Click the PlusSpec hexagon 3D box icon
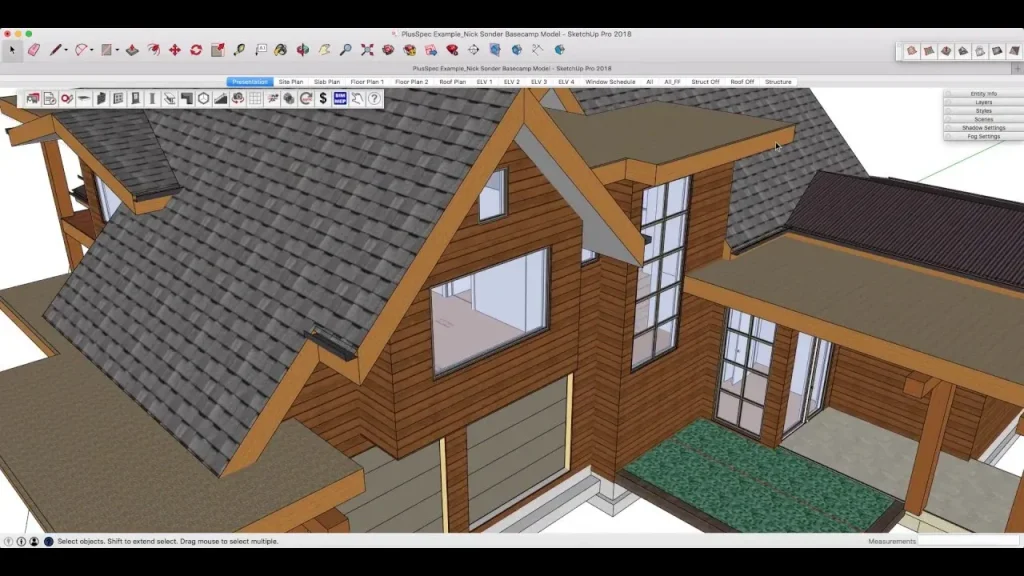Screen dimensions: 1024x576 (x=204, y=99)
